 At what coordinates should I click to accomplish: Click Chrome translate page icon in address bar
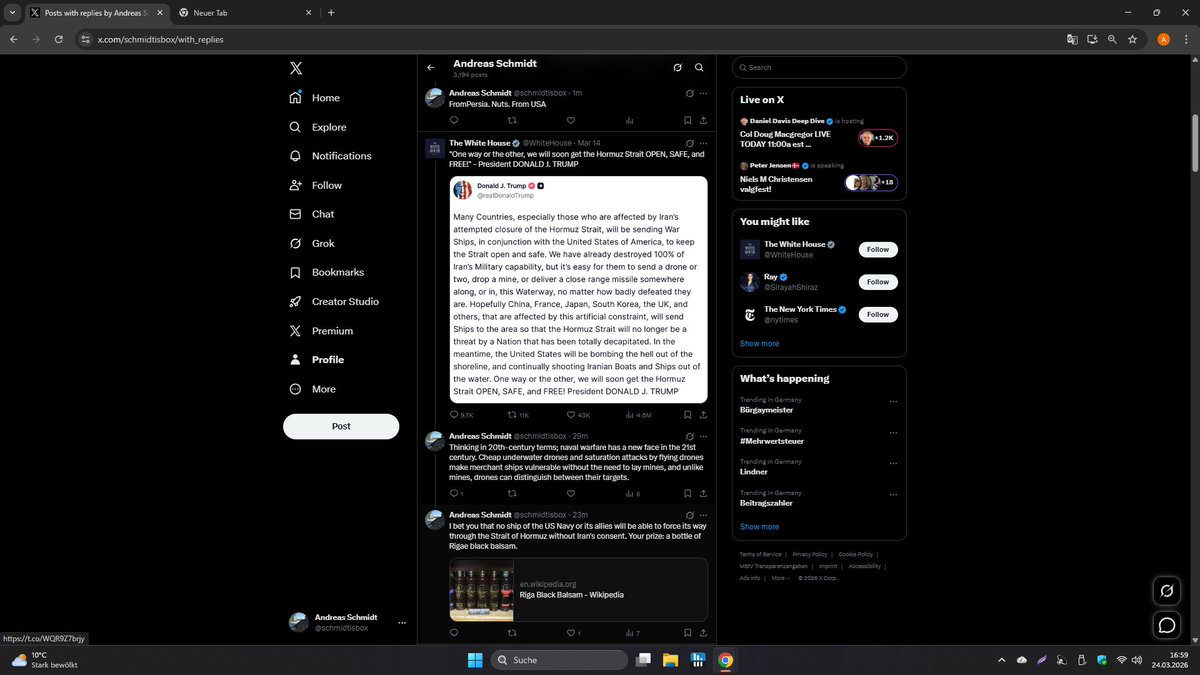[1072, 39]
